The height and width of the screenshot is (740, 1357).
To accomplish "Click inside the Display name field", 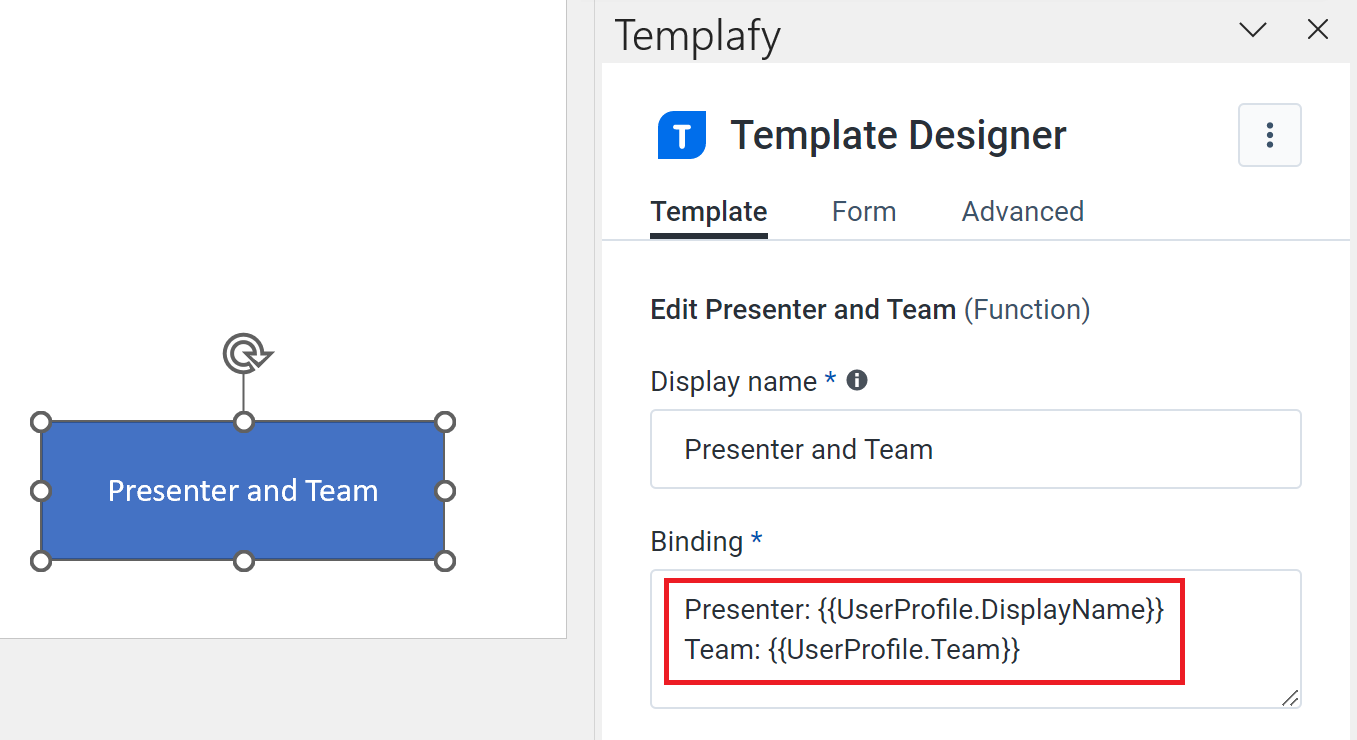I will [x=975, y=449].
